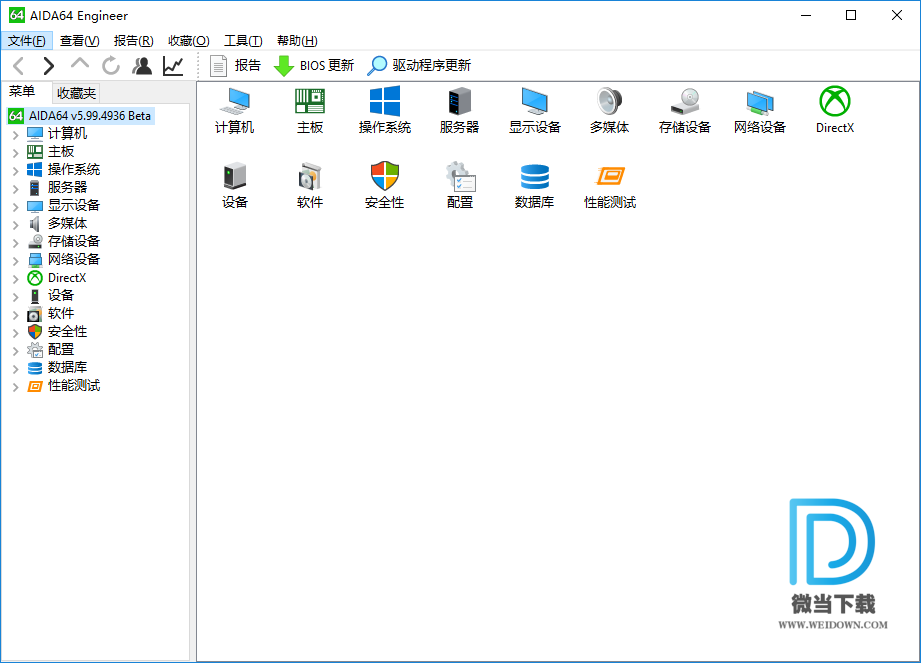Open the 显示设备 display icon in main panel
The height and width of the screenshot is (663, 921).
[x=535, y=110]
